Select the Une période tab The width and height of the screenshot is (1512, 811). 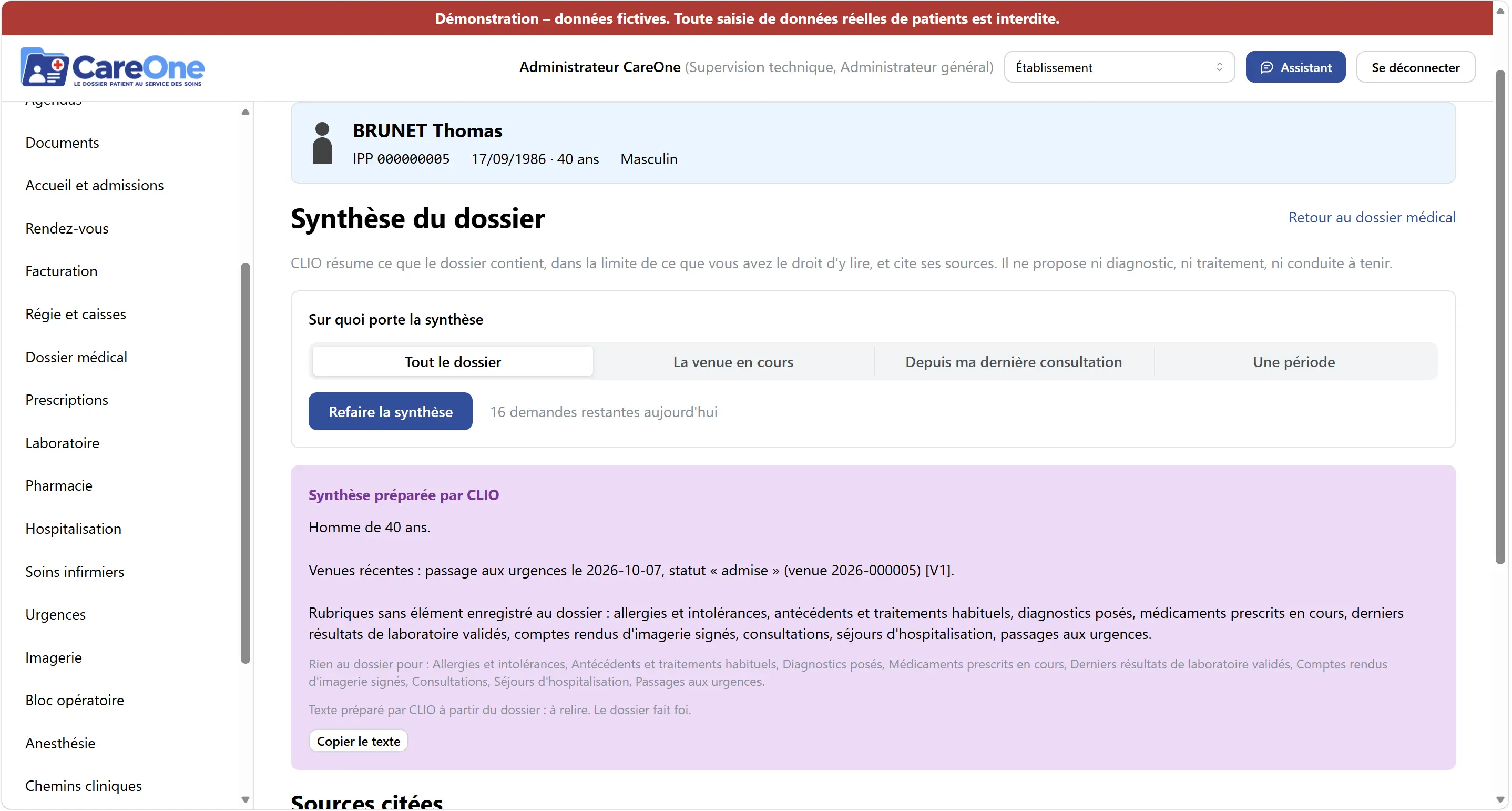click(x=1294, y=362)
